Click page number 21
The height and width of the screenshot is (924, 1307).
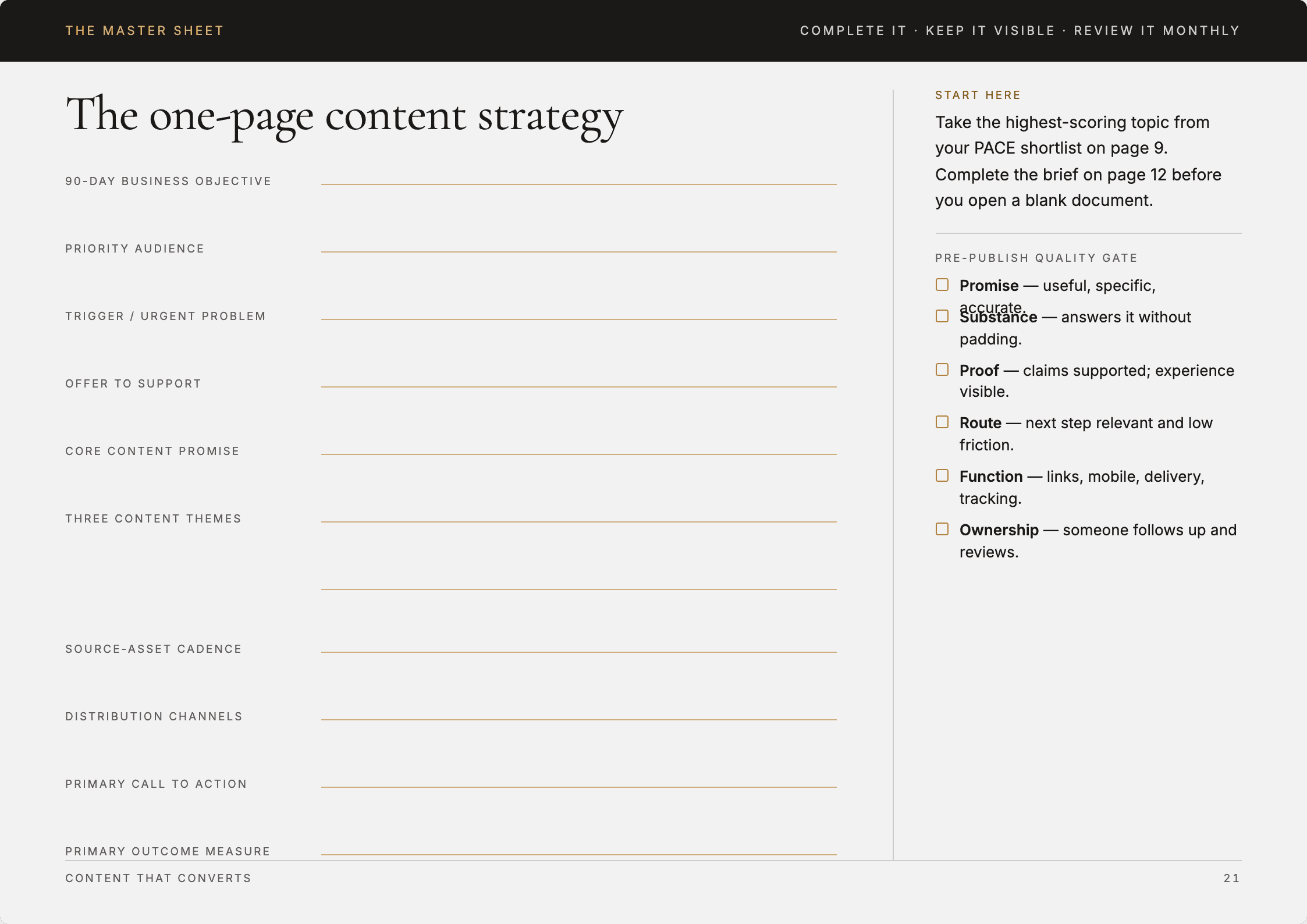[1232, 878]
